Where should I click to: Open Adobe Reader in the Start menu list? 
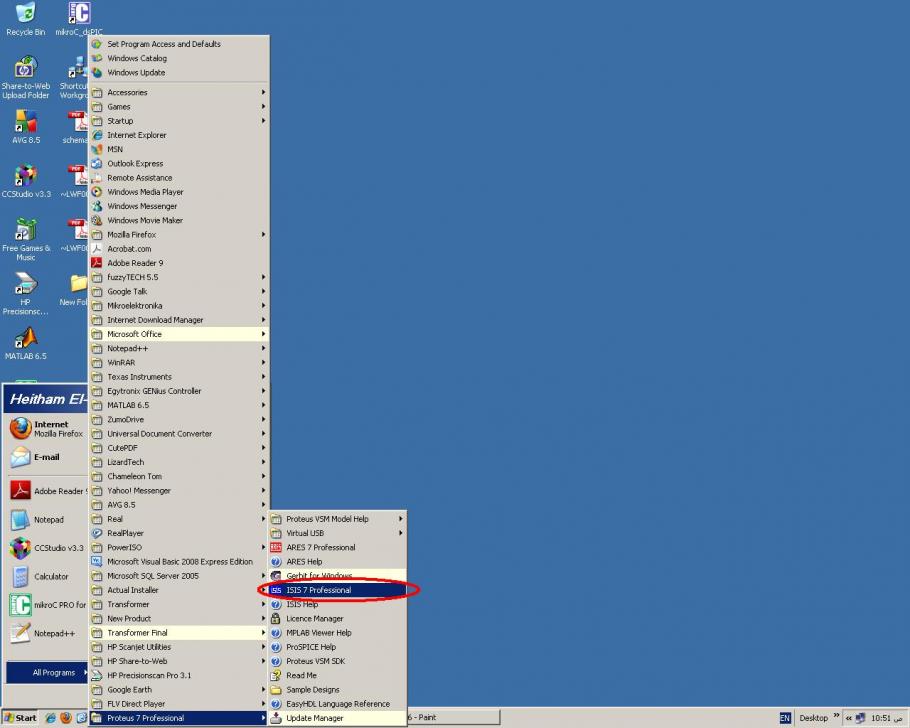pyautogui.click(x=46, y=491)
